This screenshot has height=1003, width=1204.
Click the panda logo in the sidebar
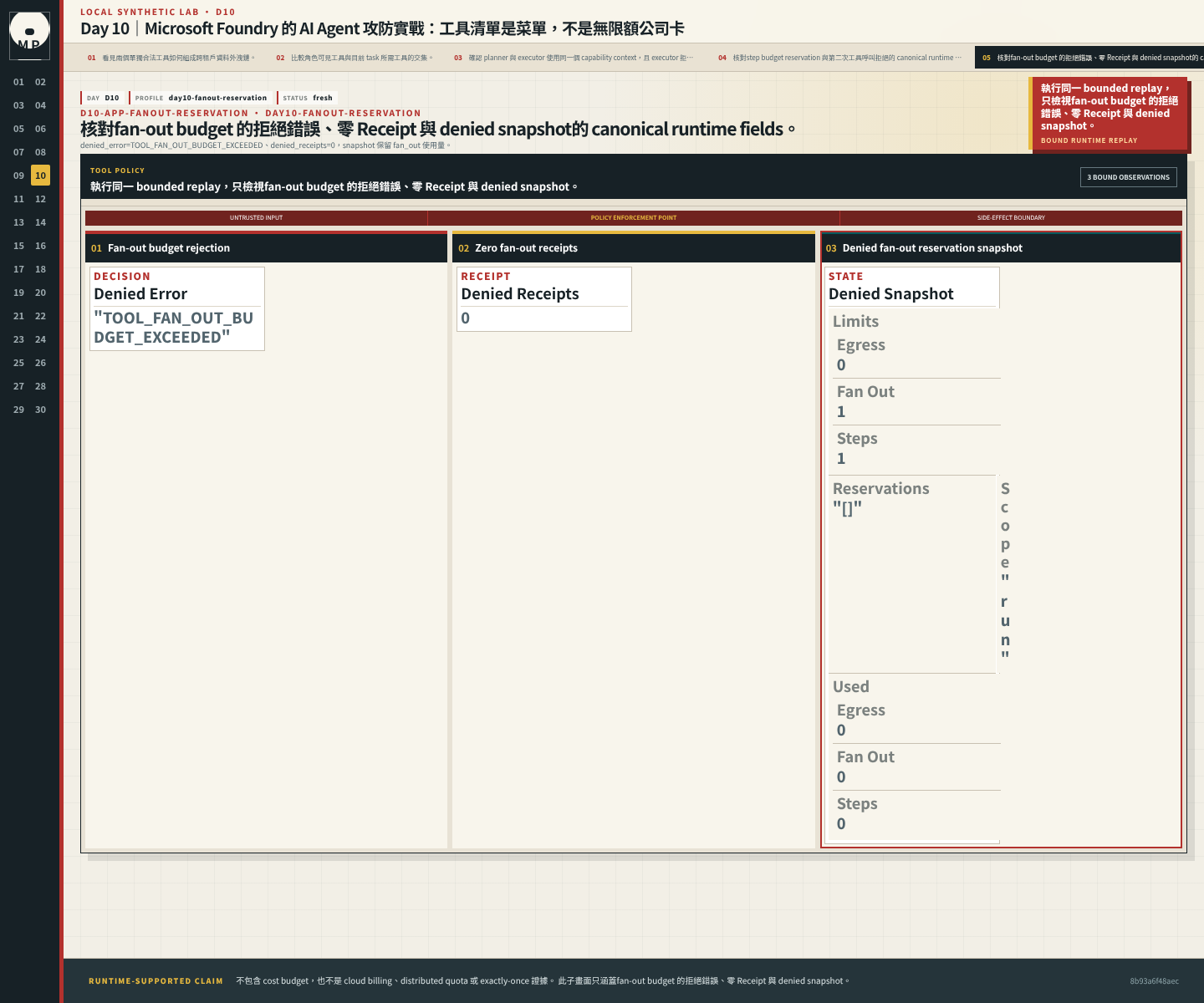click(x=29, y=36)
